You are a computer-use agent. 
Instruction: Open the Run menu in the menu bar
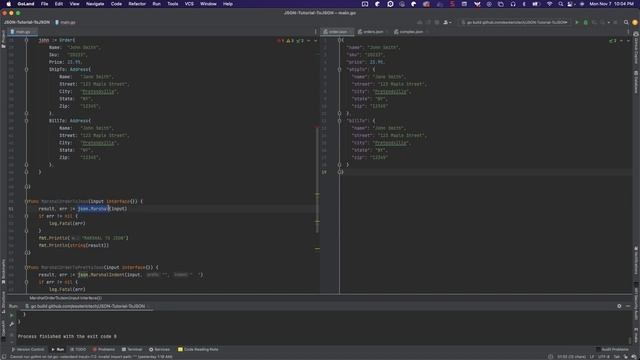tap(156, 4)
